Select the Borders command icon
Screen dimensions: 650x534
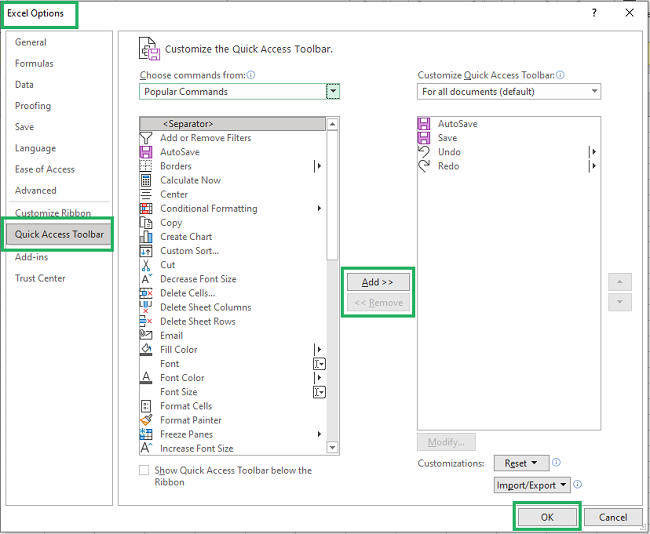click(146, 166)
